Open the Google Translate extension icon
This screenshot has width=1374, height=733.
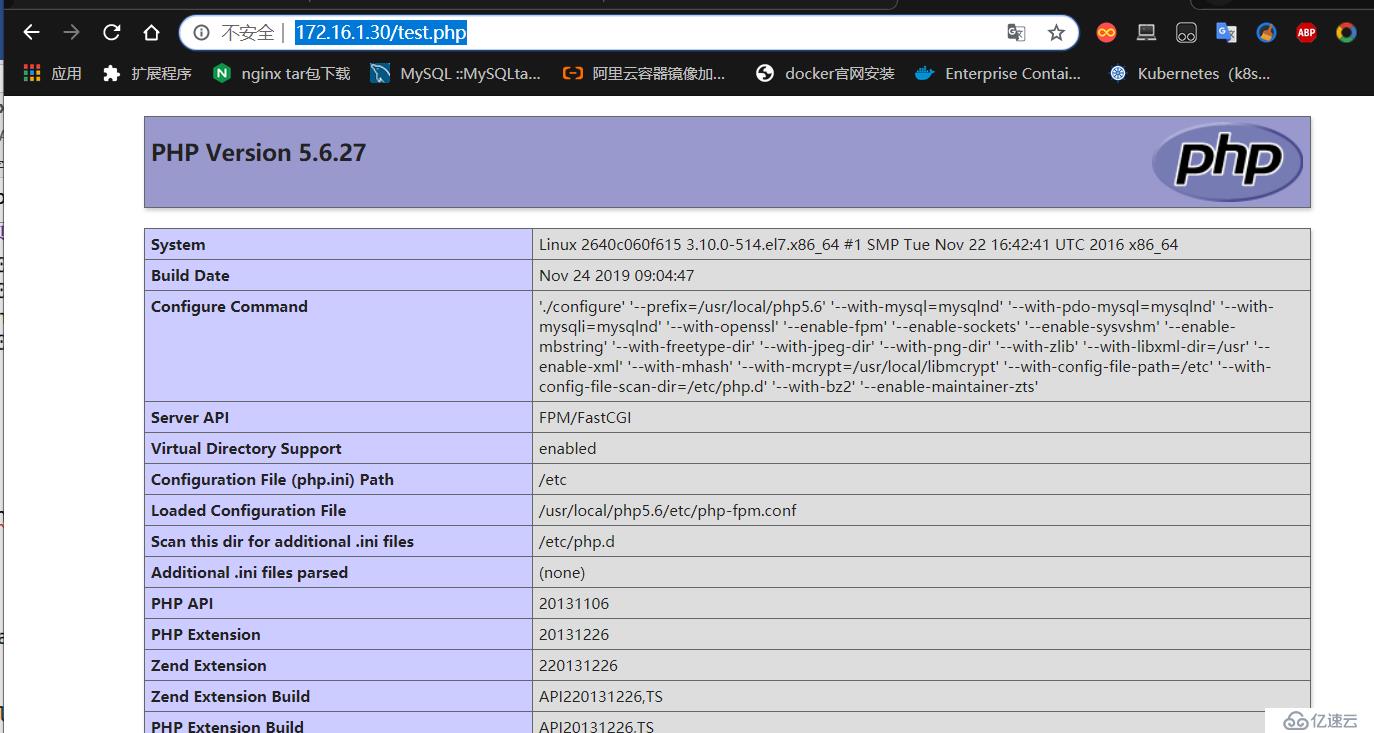[1226, 33]
